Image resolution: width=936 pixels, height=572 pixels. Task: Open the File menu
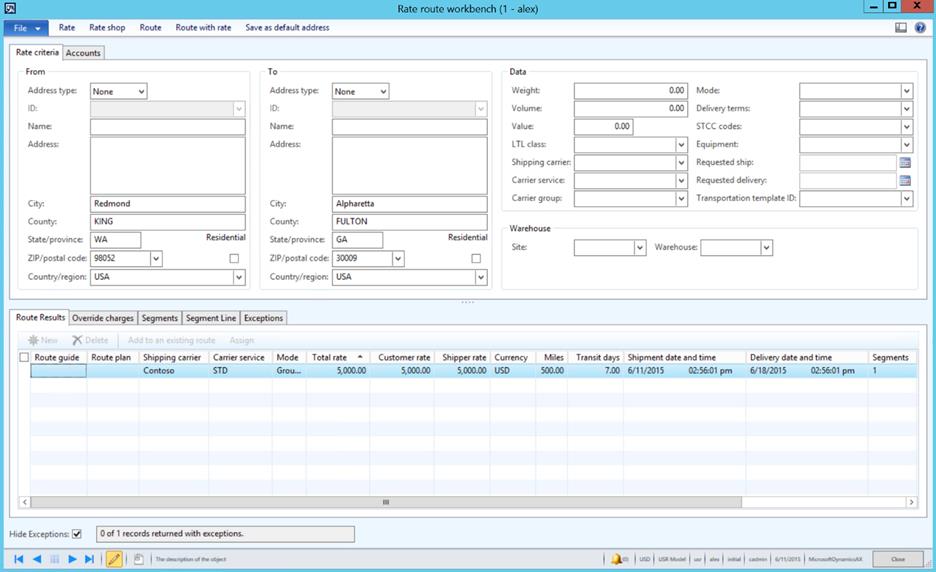[27, 28]
